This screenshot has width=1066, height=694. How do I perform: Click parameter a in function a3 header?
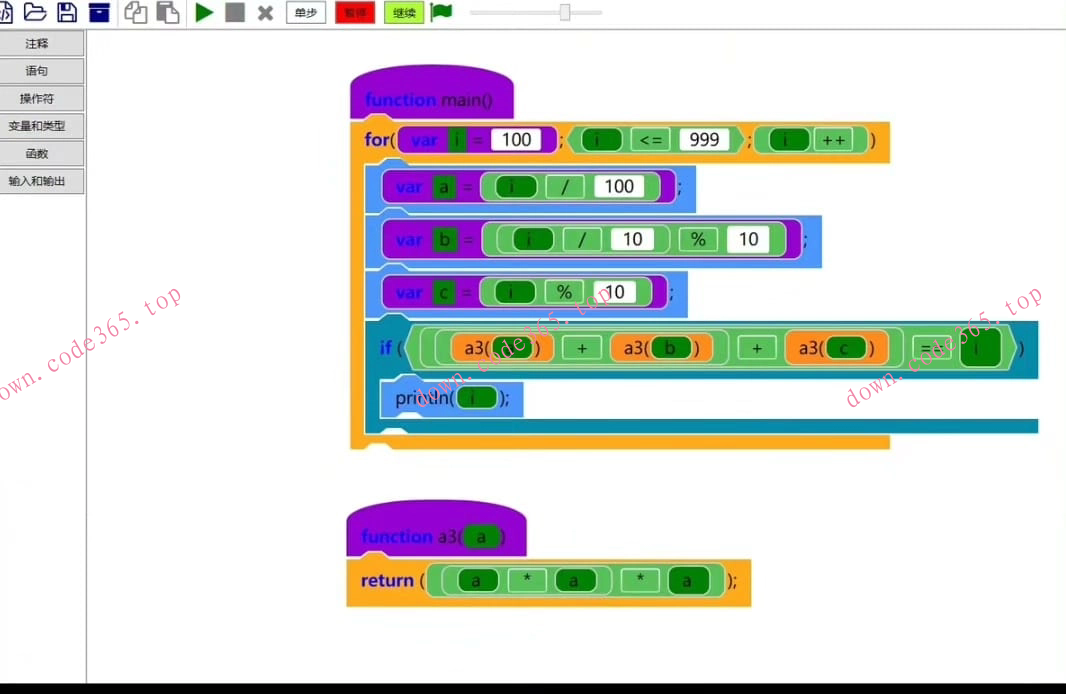481,537
